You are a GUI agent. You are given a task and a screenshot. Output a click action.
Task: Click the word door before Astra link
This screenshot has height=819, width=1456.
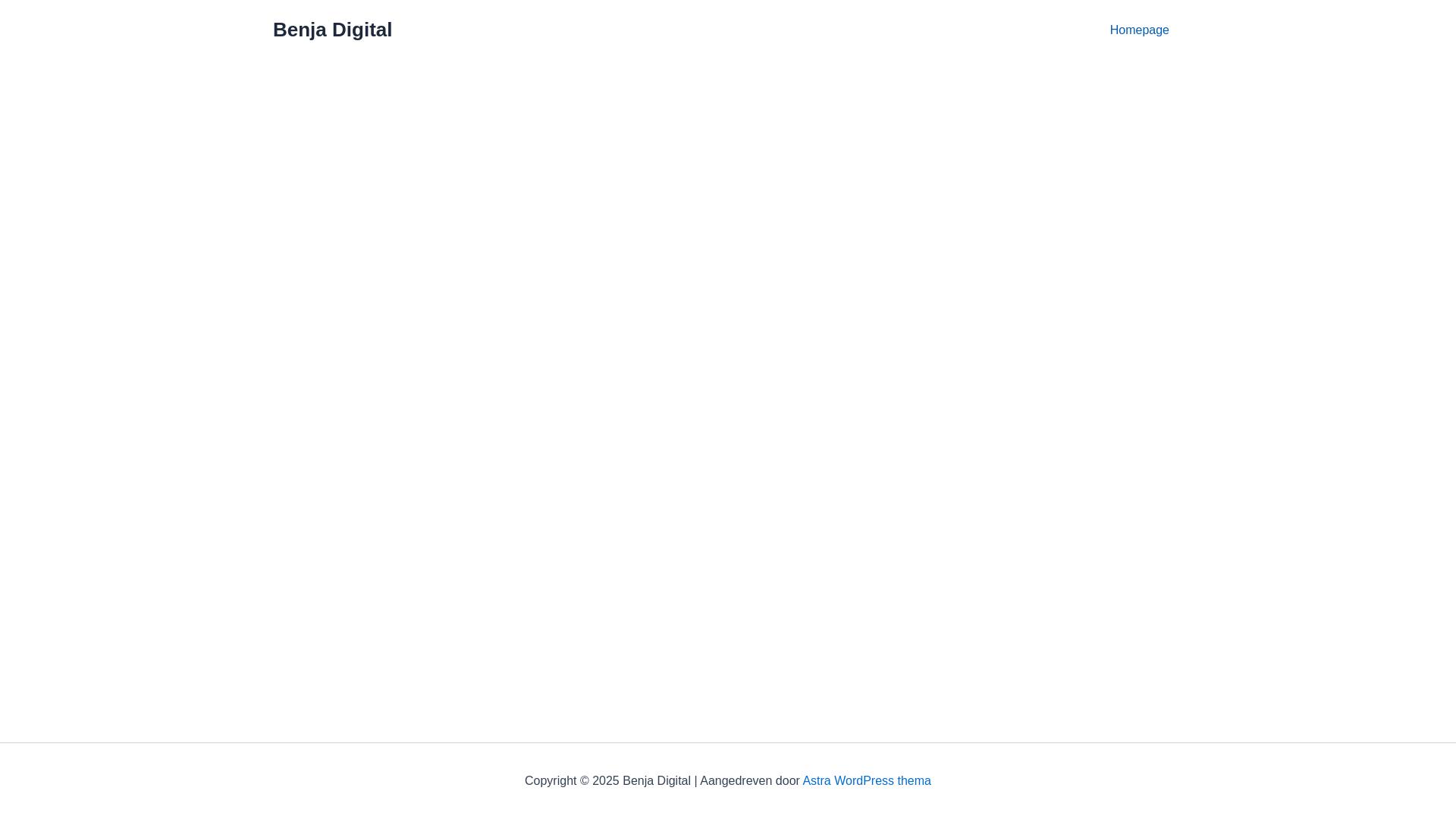(x=787, y=780)
